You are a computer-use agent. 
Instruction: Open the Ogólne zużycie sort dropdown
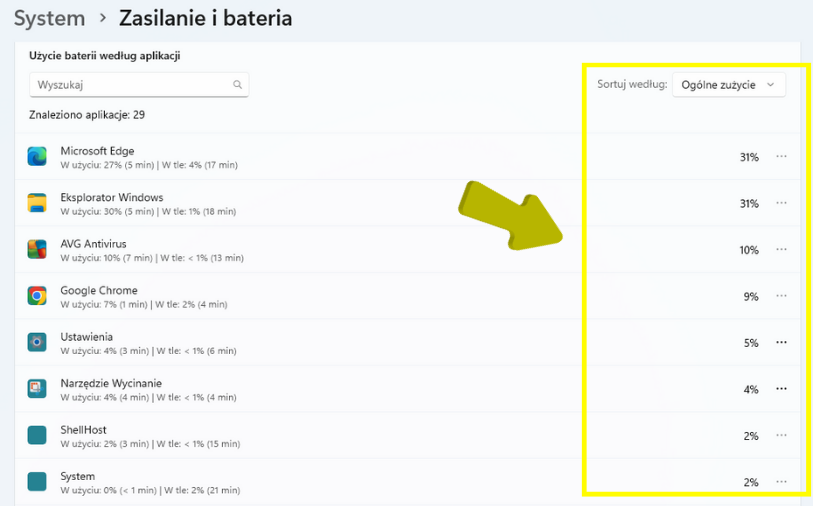click(x=728, y=85)
